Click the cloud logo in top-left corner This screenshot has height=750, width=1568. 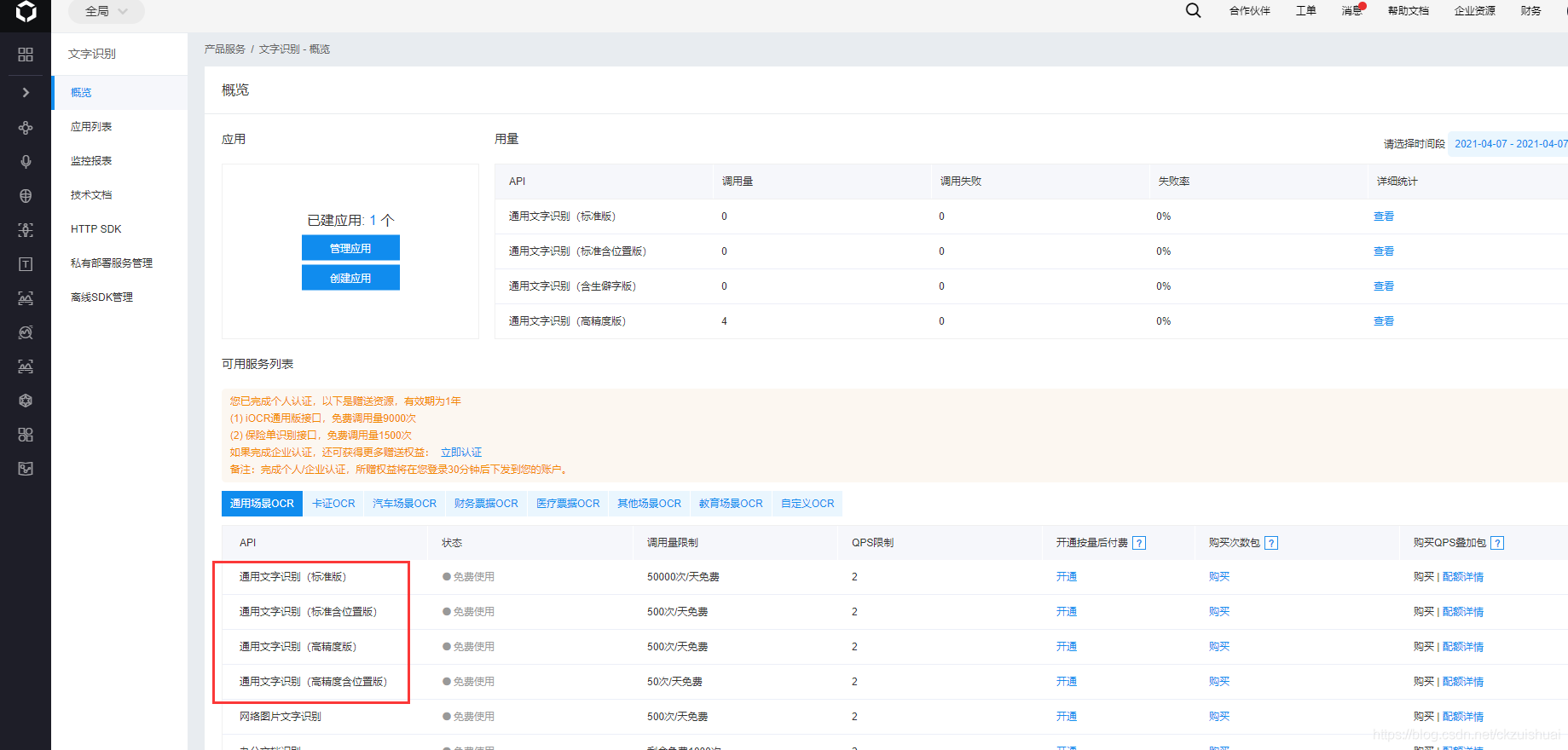pos(26,12)
